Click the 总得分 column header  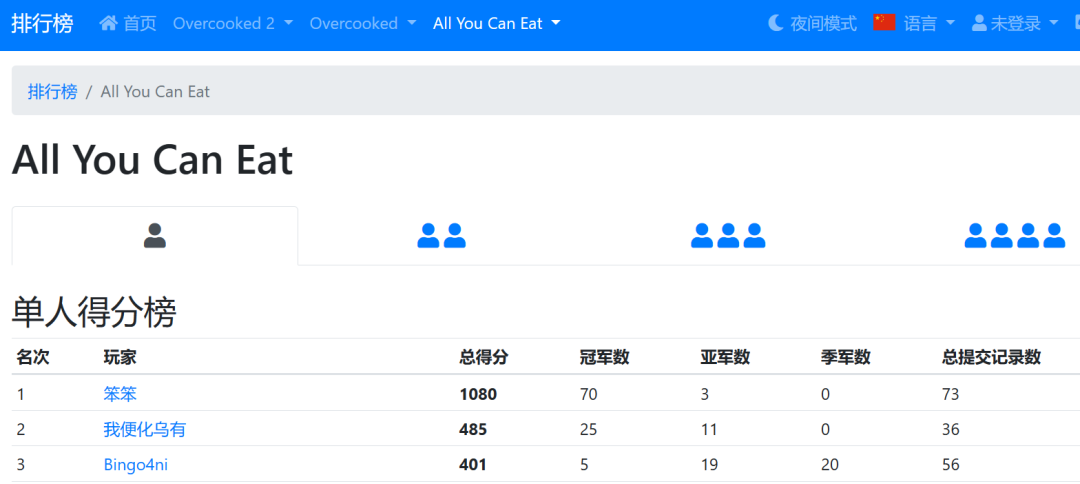(484, 357)
